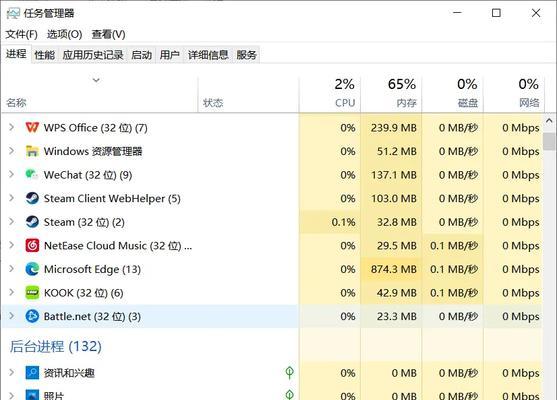Open the 启动 tab

(141, 55)
